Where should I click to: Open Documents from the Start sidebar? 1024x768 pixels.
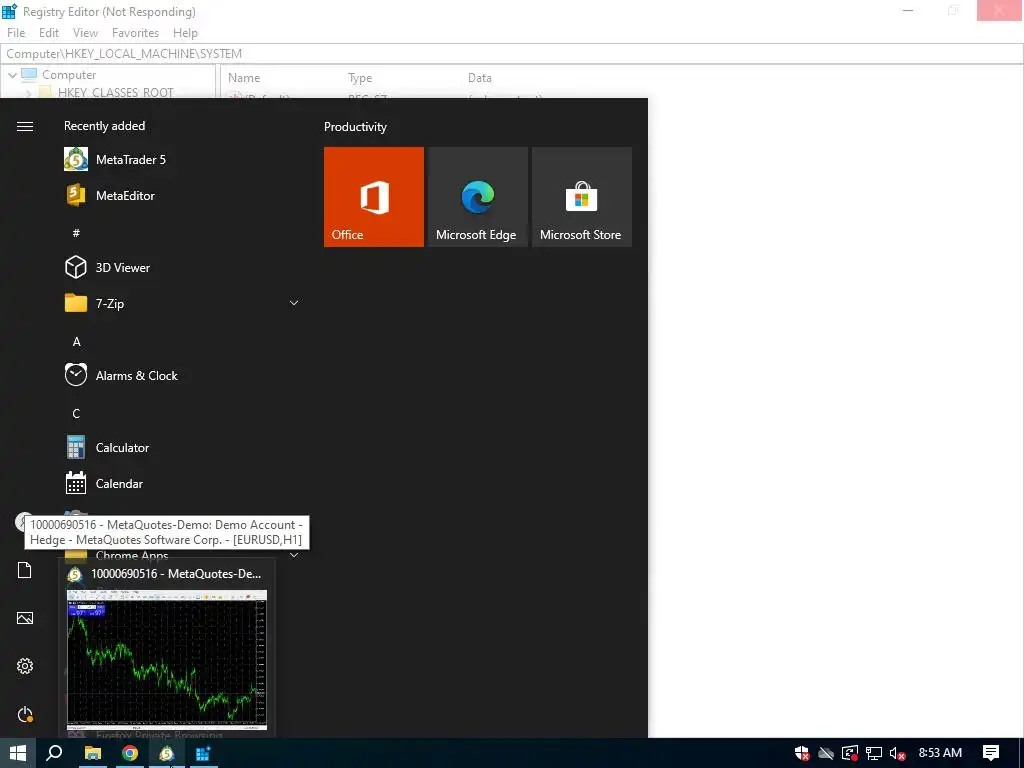pos(25,570)
